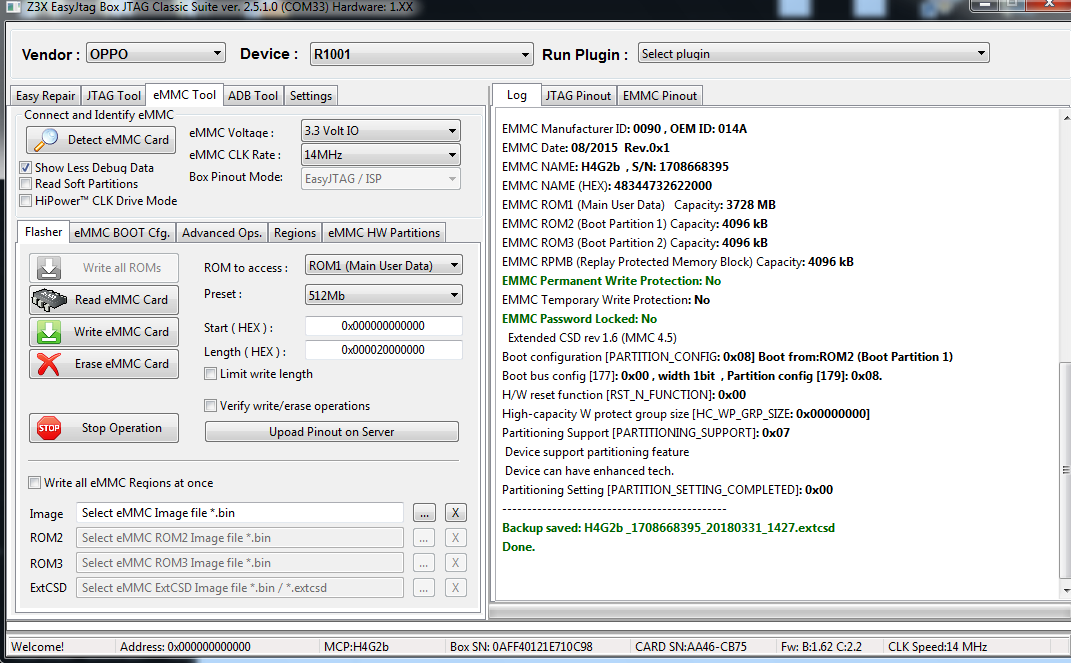
Task: Open the Preset dropdown showing 512Mb
Action: [384, 295]
